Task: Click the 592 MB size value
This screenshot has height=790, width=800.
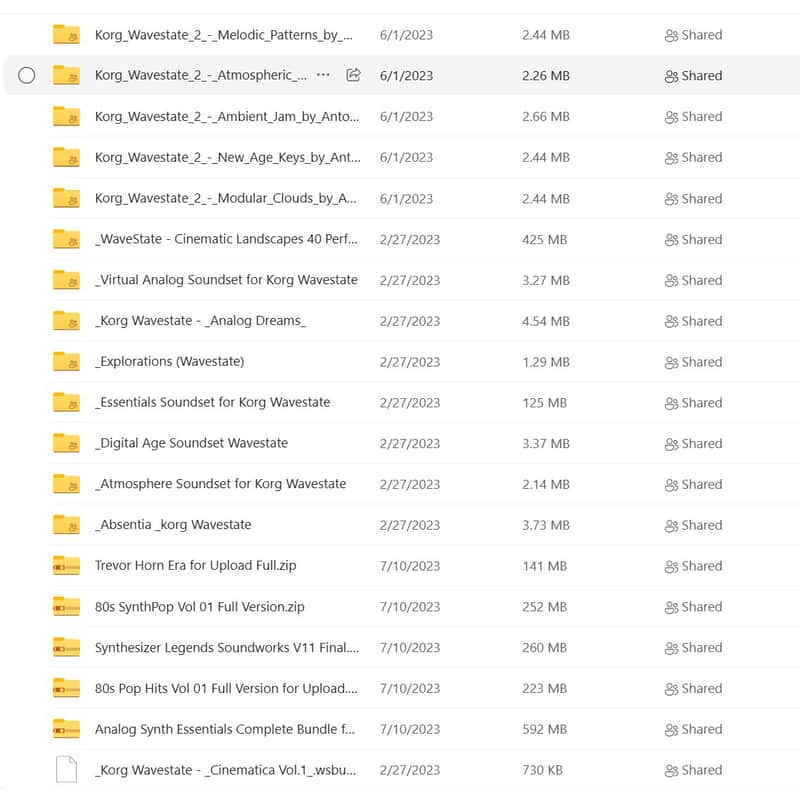Action: click(x=544, y=729)
